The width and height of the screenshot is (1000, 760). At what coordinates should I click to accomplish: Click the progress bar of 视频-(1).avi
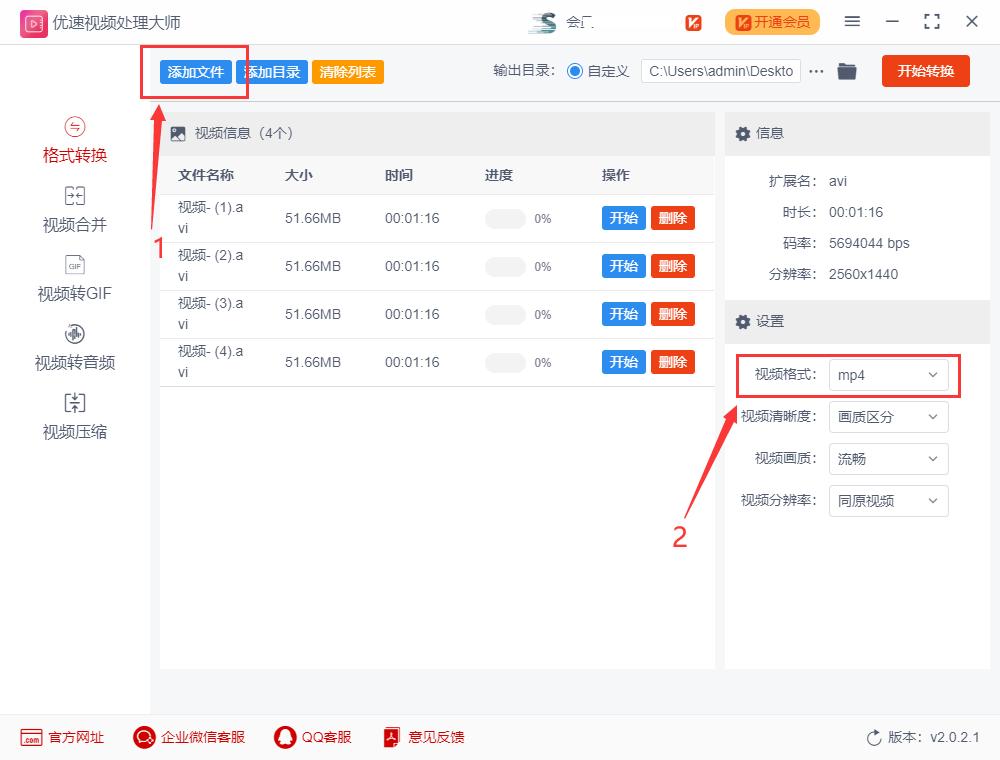(x=506, y=218)
